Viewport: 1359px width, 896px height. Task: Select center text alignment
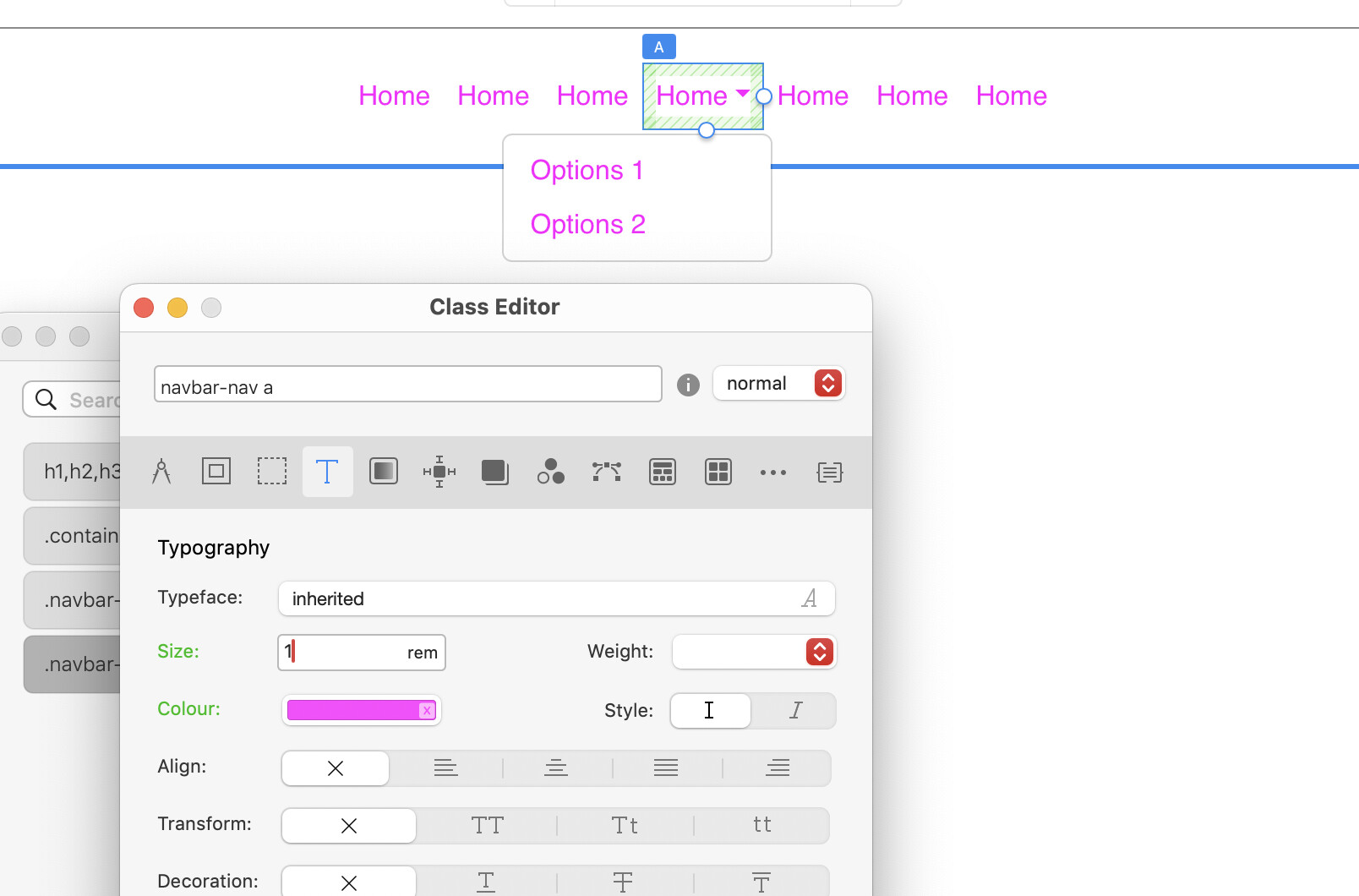click(x=556, y=768)
